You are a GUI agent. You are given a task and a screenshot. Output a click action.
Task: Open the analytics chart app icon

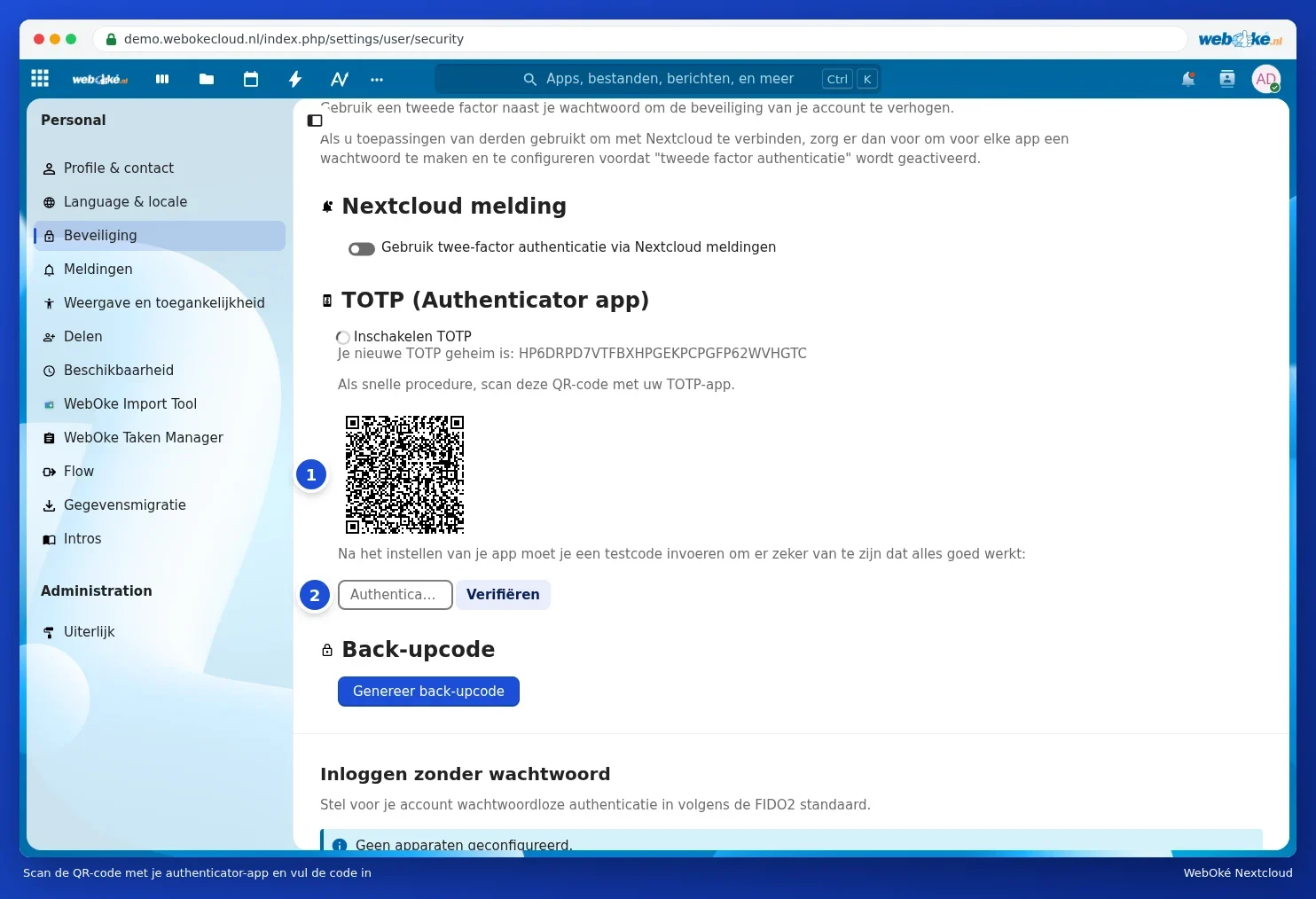[x=340, y=79]
